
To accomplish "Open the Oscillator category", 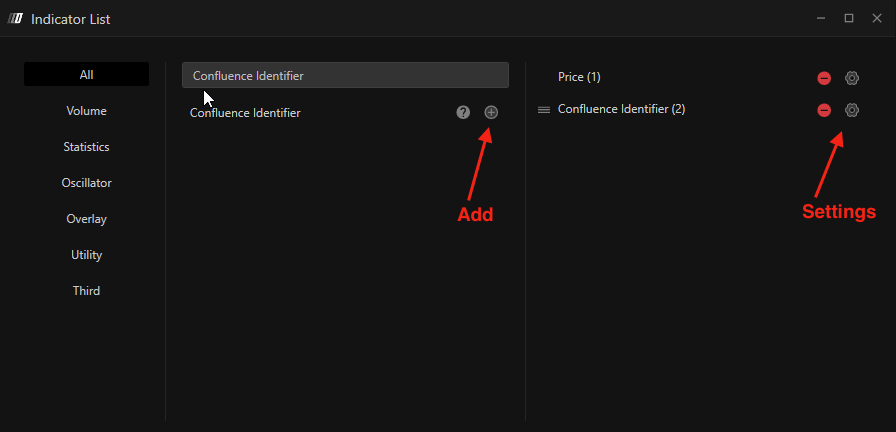I will tap(87, 183).
